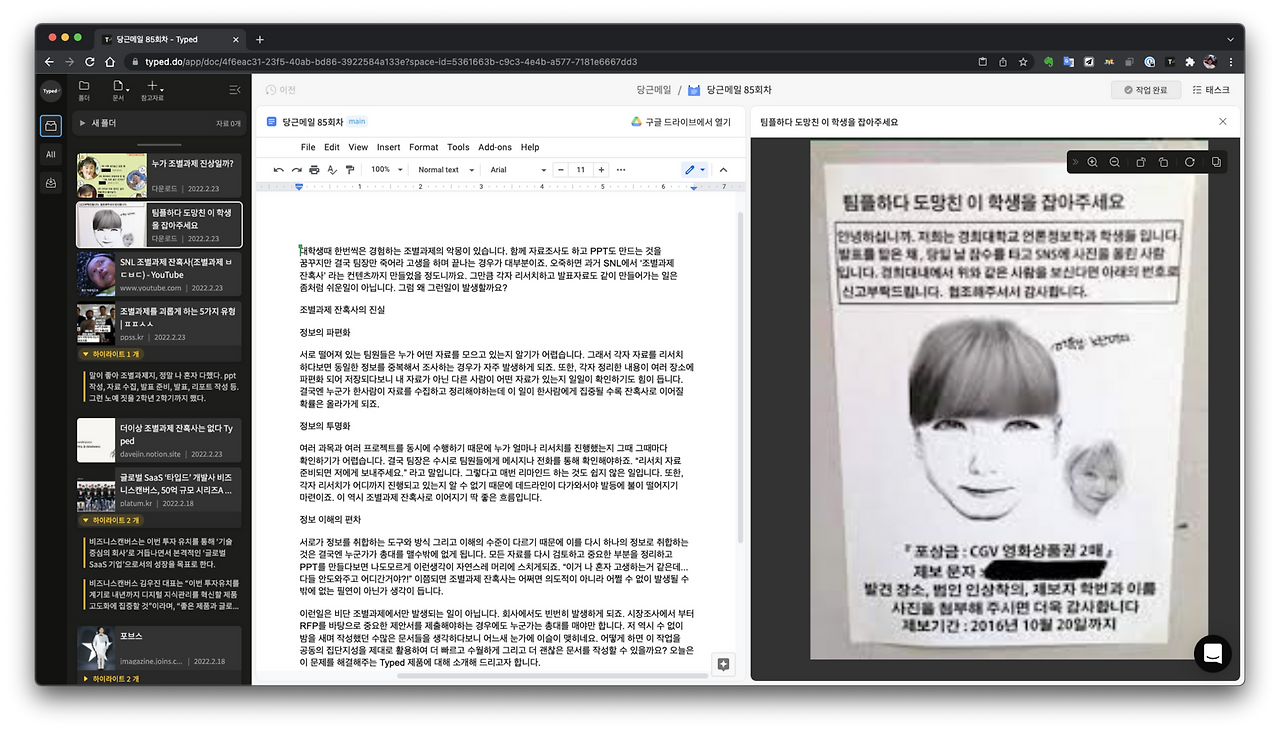Open the download tray icon in the left rail
Viewport: 1280px width, 732px height.
[x=50, y=183]
